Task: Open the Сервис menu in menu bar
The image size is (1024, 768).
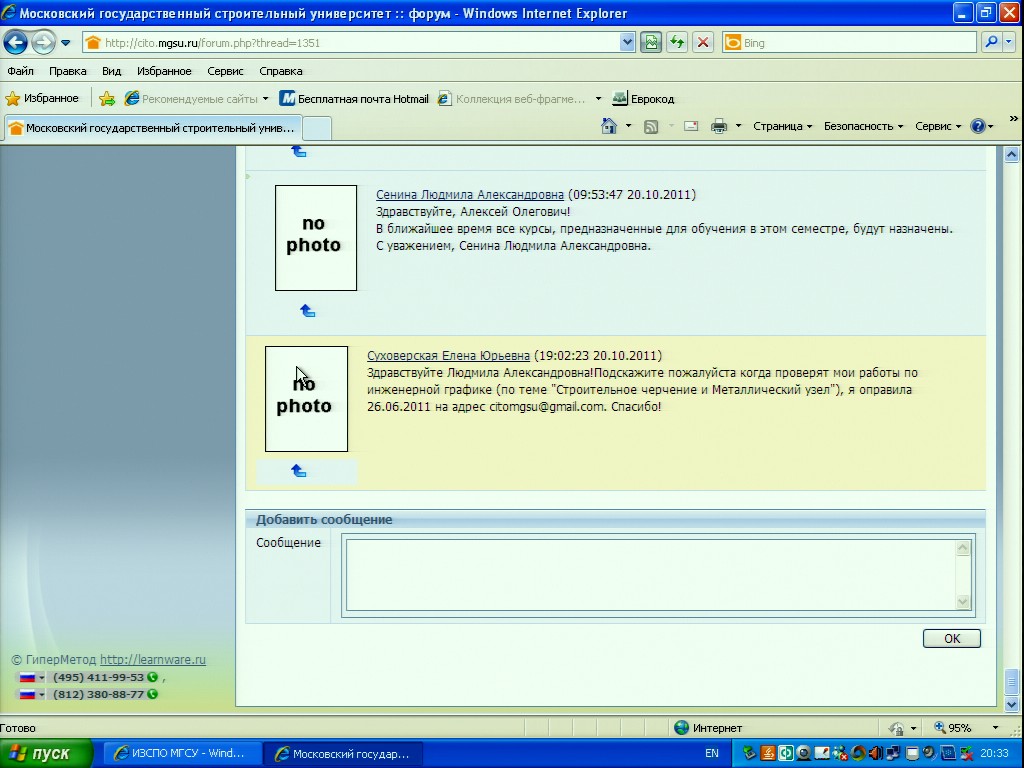Action: [225, 71]
